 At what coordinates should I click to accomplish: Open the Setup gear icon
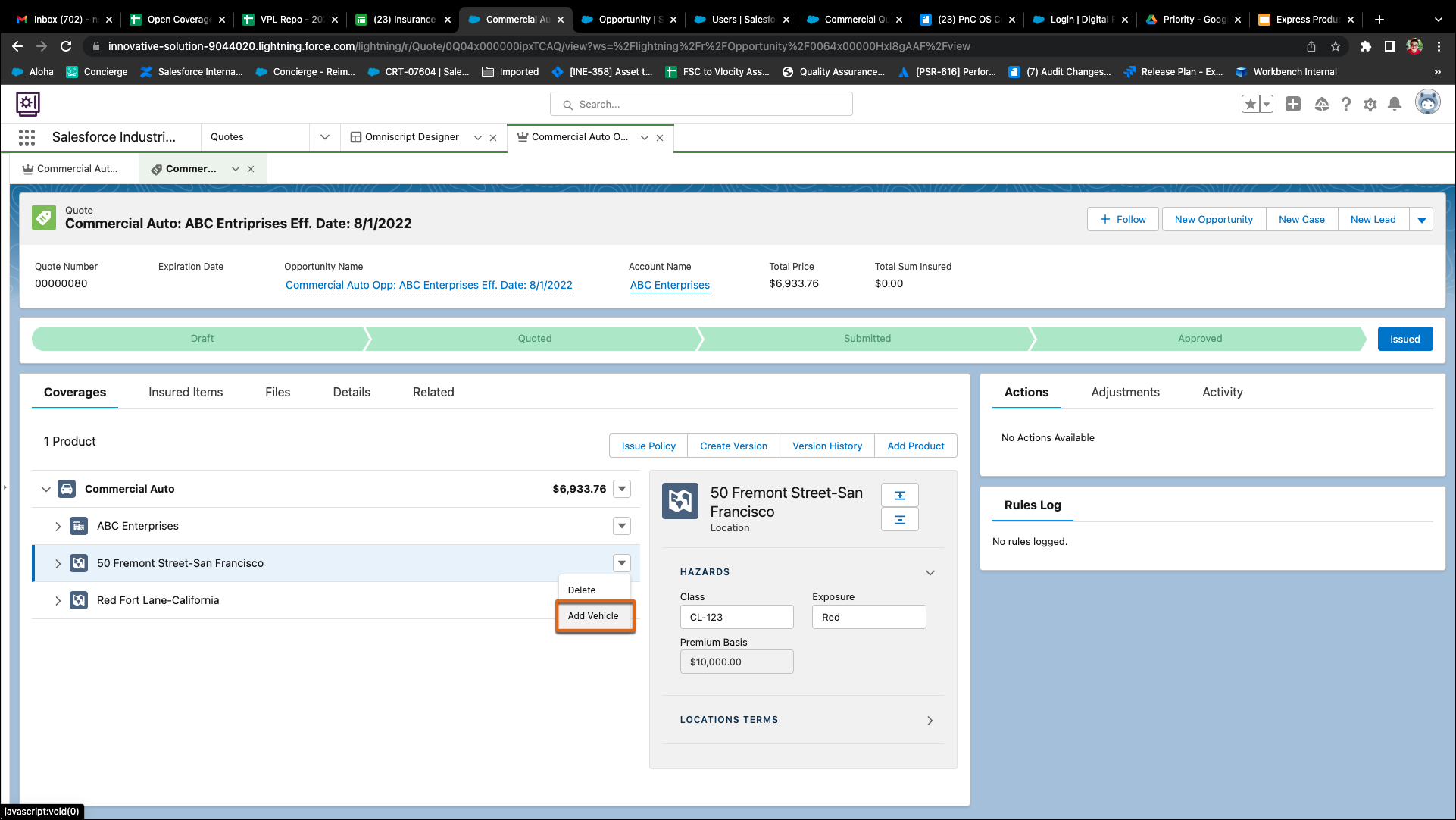(1370, 105)
